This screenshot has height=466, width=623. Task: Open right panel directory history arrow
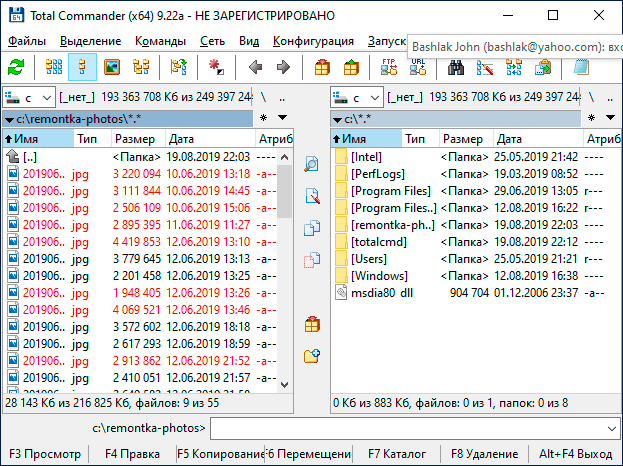pos(611,118)
